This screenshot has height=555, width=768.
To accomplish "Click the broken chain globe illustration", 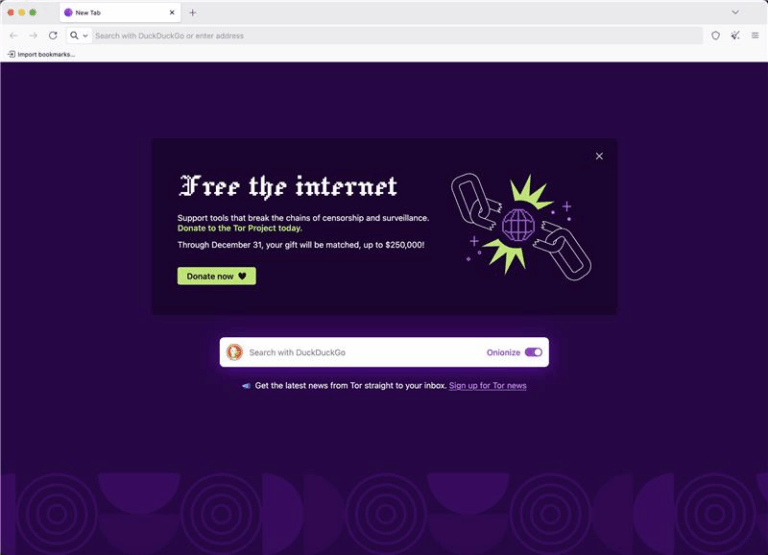I will click(x=520, y=226).
